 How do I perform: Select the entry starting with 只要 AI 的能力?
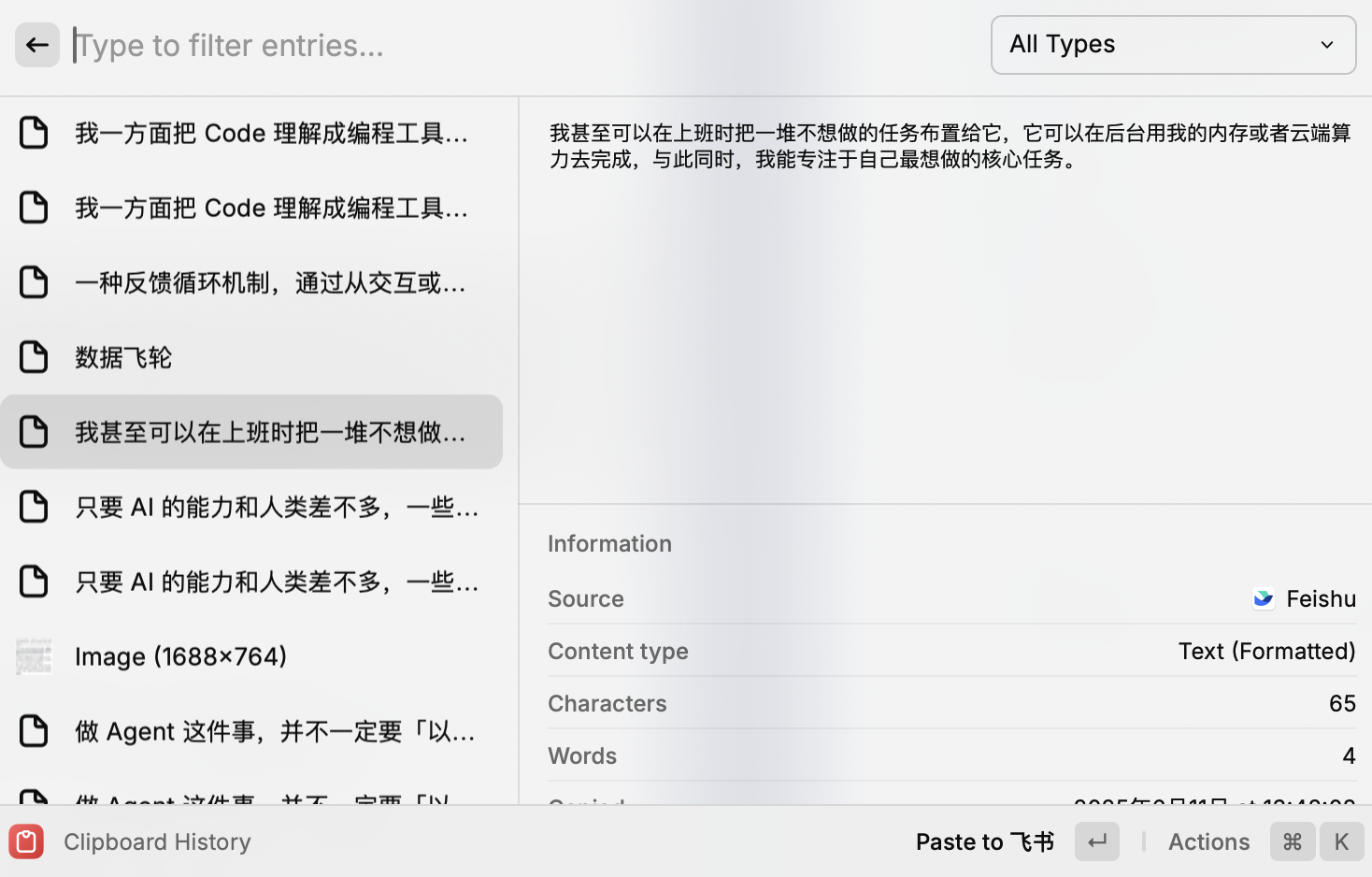(252, 506)
